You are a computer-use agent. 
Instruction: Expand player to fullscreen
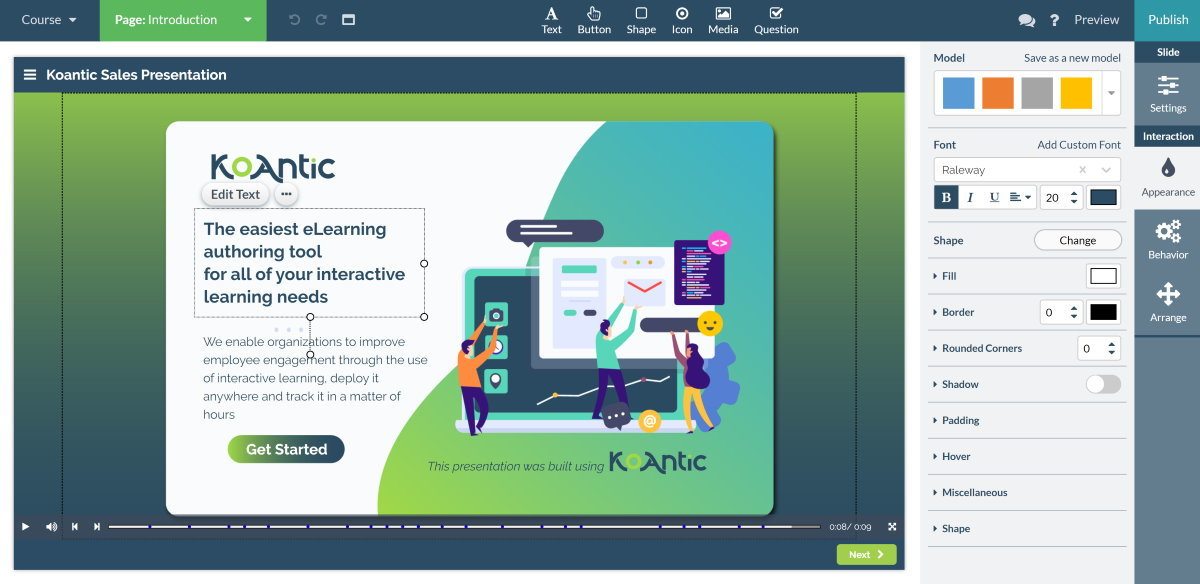892,527
